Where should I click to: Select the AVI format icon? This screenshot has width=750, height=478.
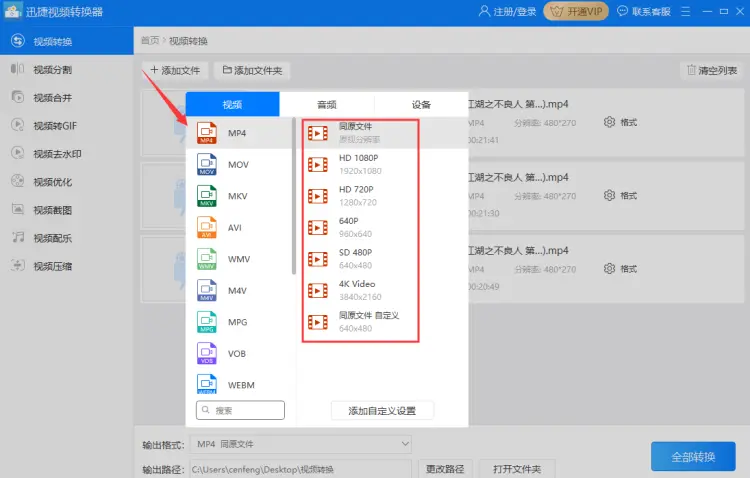pos(207,227)
